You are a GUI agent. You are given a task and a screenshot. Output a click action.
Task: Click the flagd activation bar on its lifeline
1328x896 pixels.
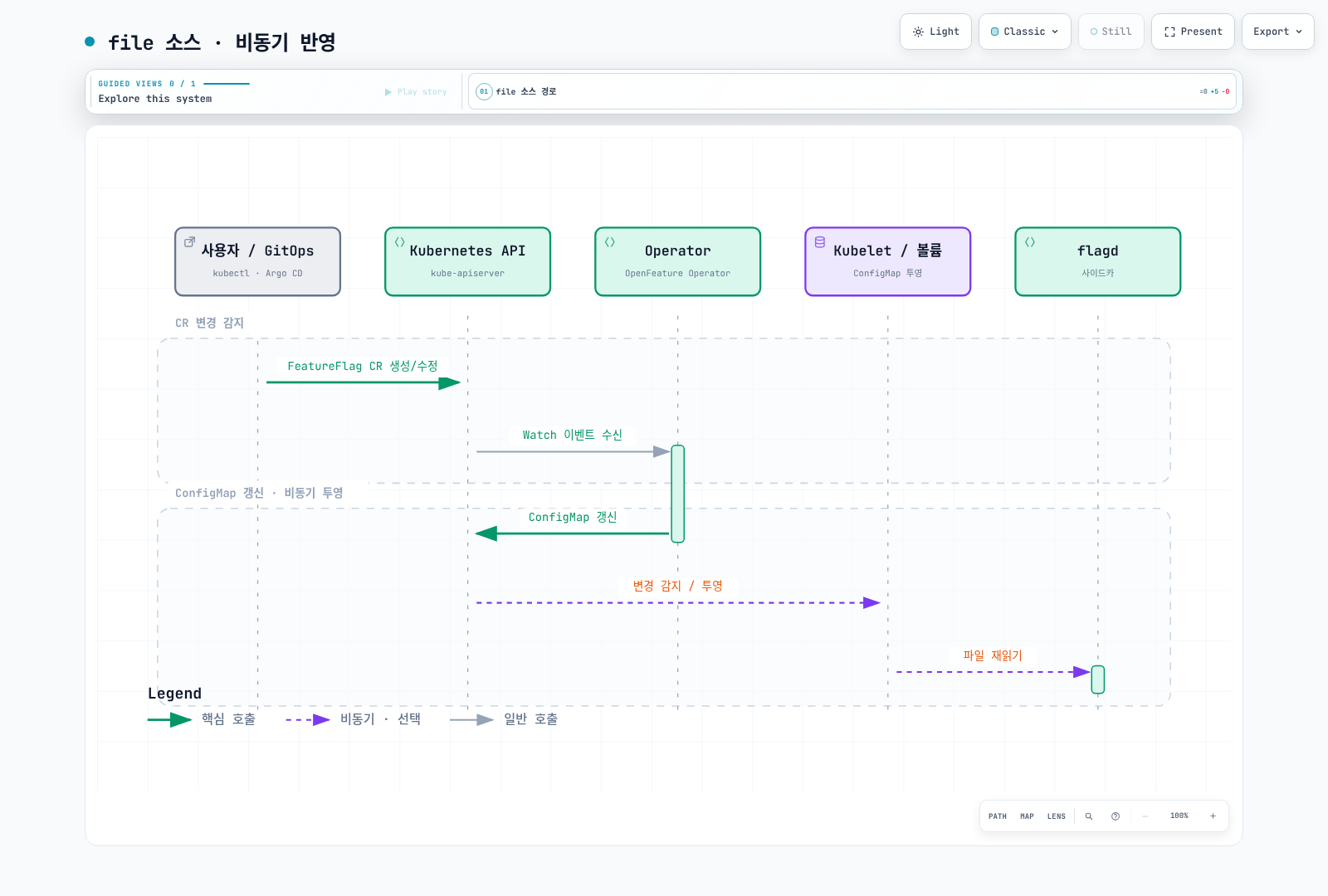click(1098, 679)
